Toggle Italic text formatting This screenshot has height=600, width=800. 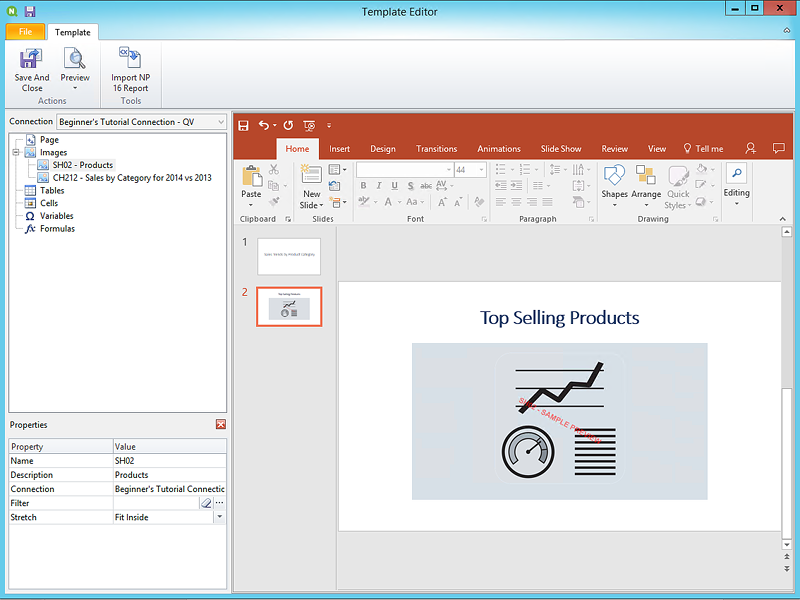click(x=379, y=186)
